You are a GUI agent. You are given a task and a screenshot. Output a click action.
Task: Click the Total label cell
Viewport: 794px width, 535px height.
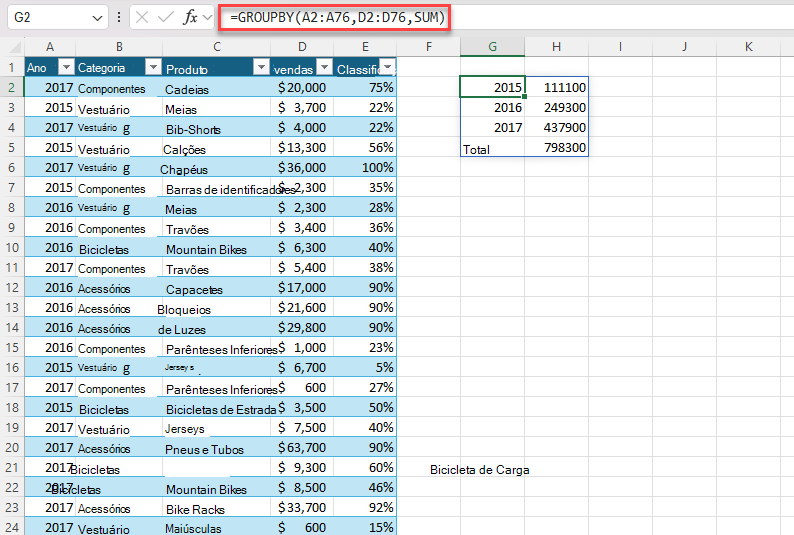click(x=492, y=147)
